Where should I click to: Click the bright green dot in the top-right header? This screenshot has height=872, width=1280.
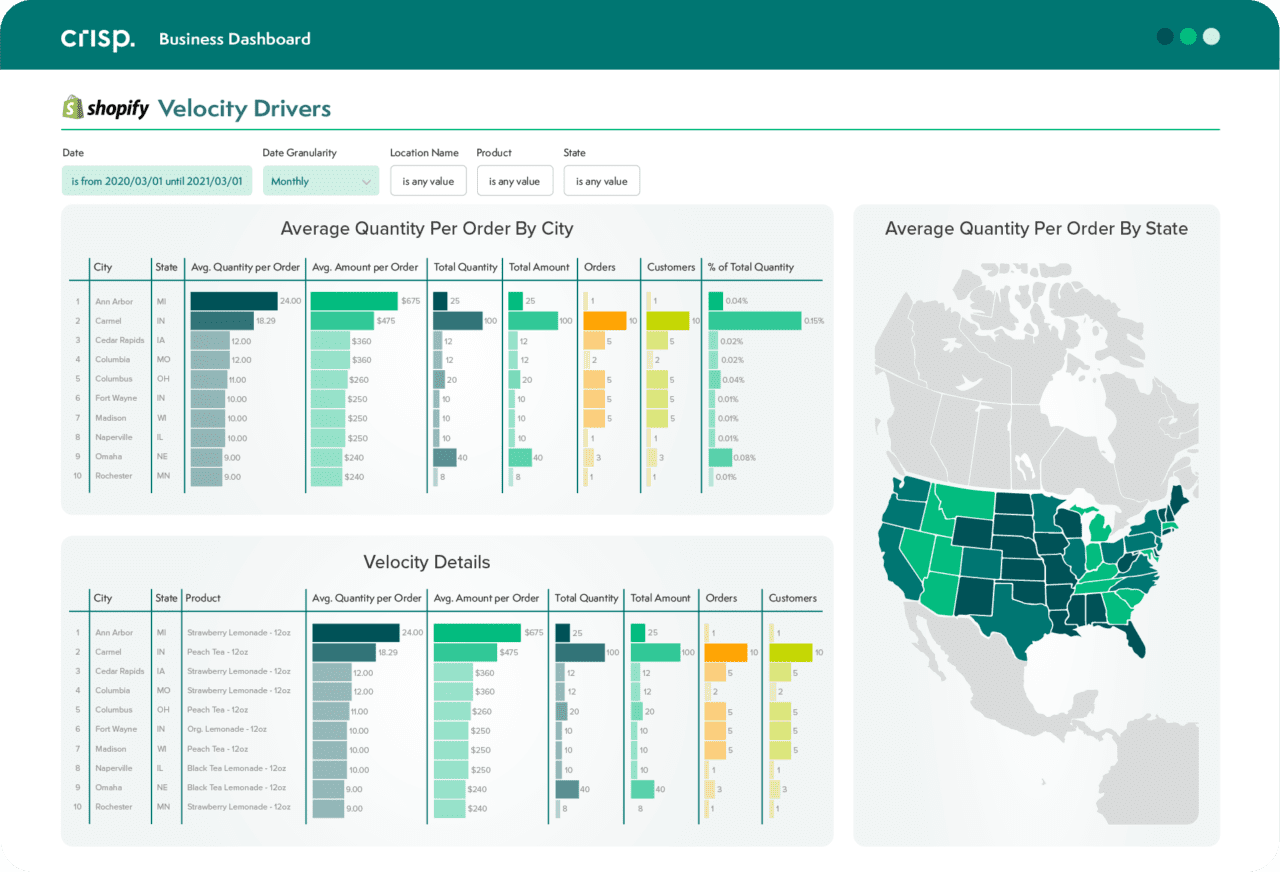point(1188,35)
